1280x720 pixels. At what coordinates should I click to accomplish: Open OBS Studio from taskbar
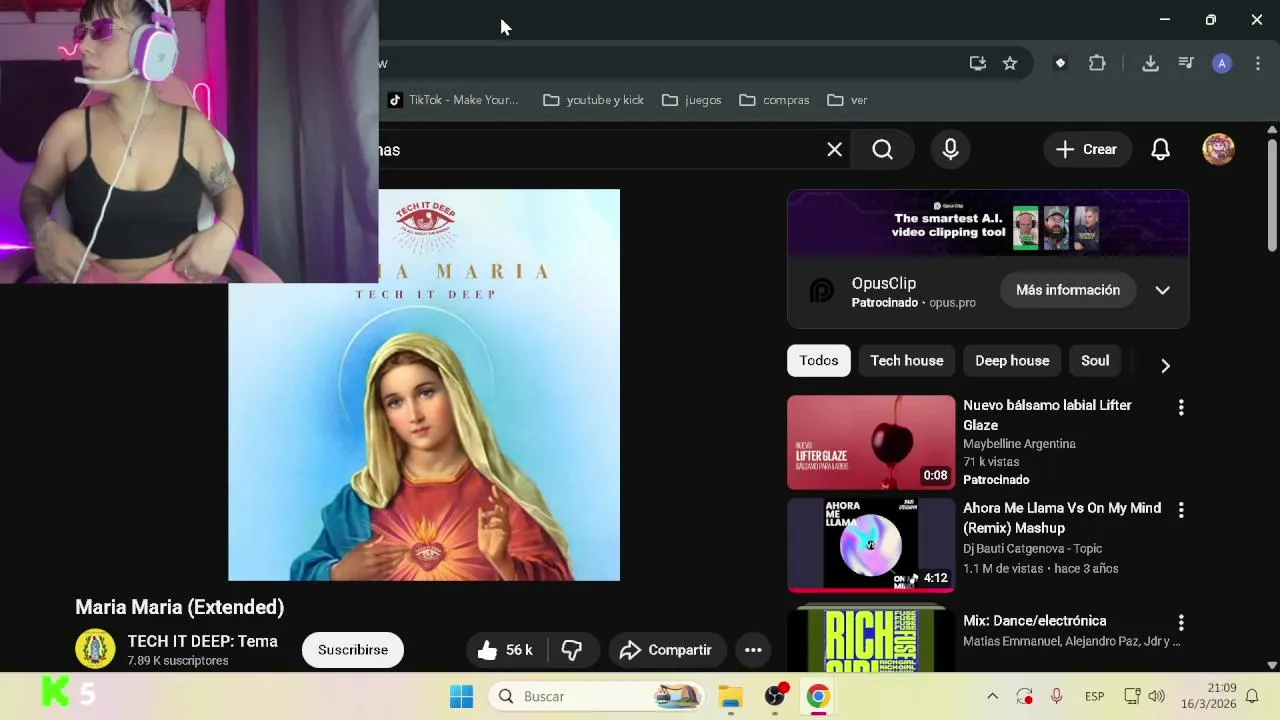tap(775, 696)
